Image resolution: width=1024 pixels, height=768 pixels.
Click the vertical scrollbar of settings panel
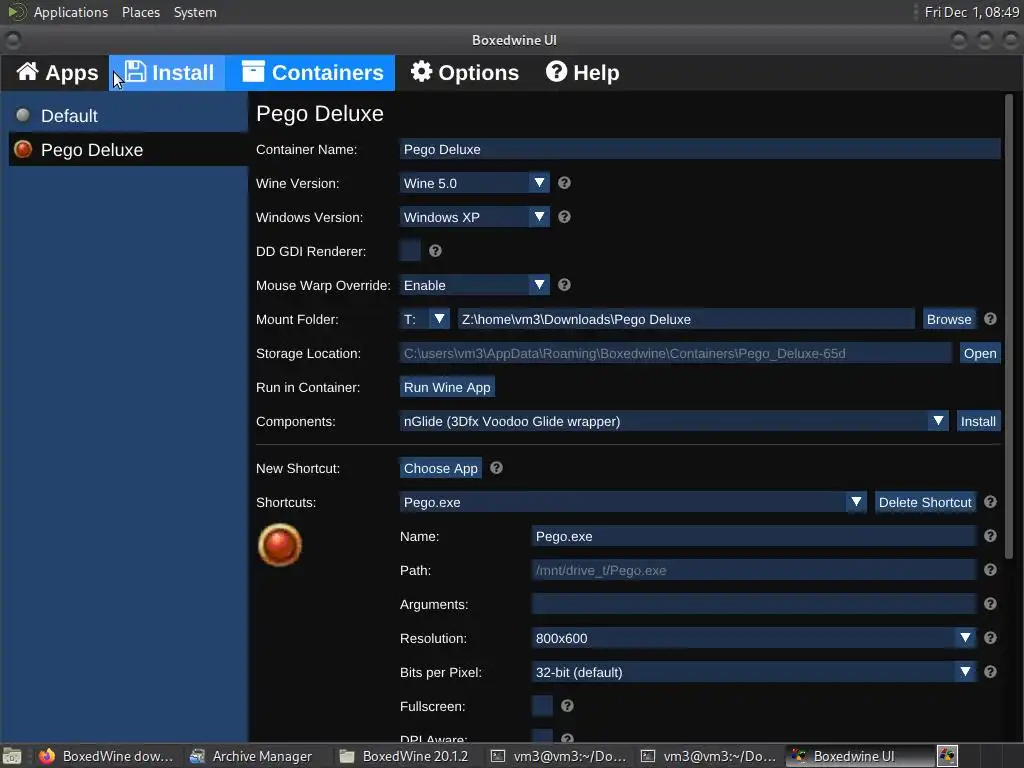[1009, 327]
